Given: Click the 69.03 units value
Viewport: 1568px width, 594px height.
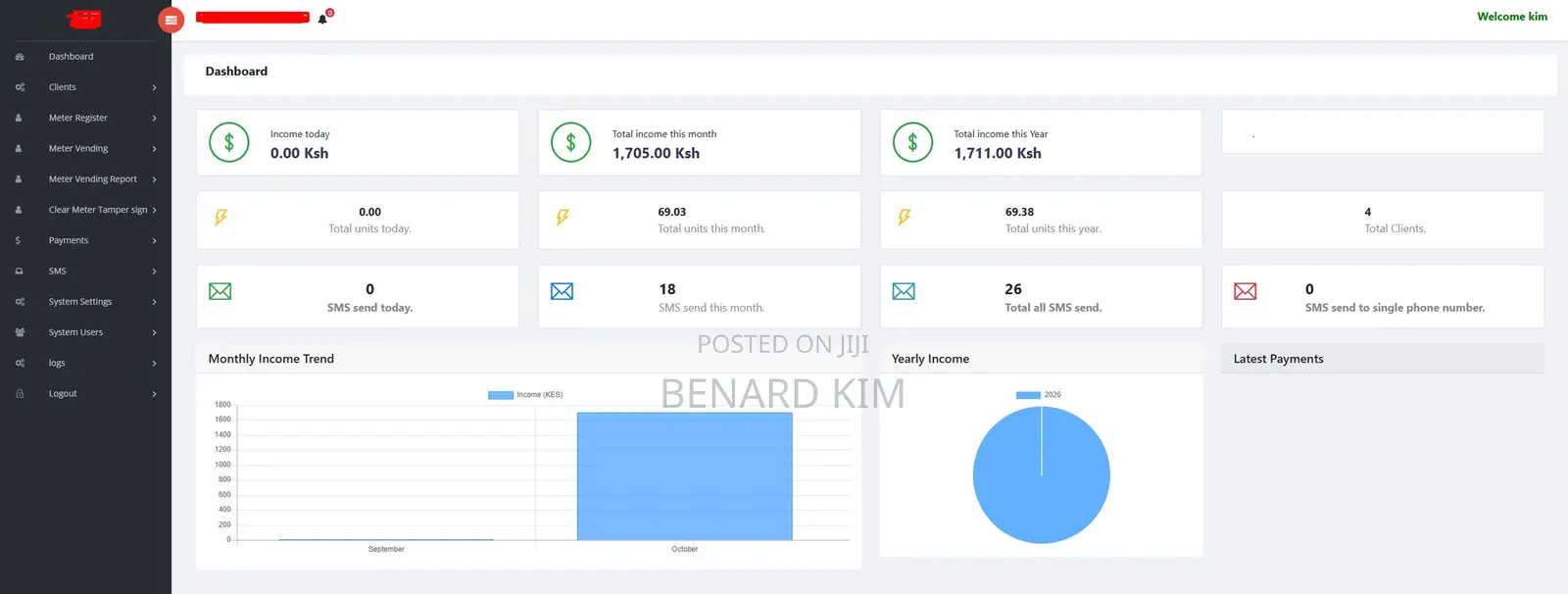Looking at the screenshot, I should [672, 212].
